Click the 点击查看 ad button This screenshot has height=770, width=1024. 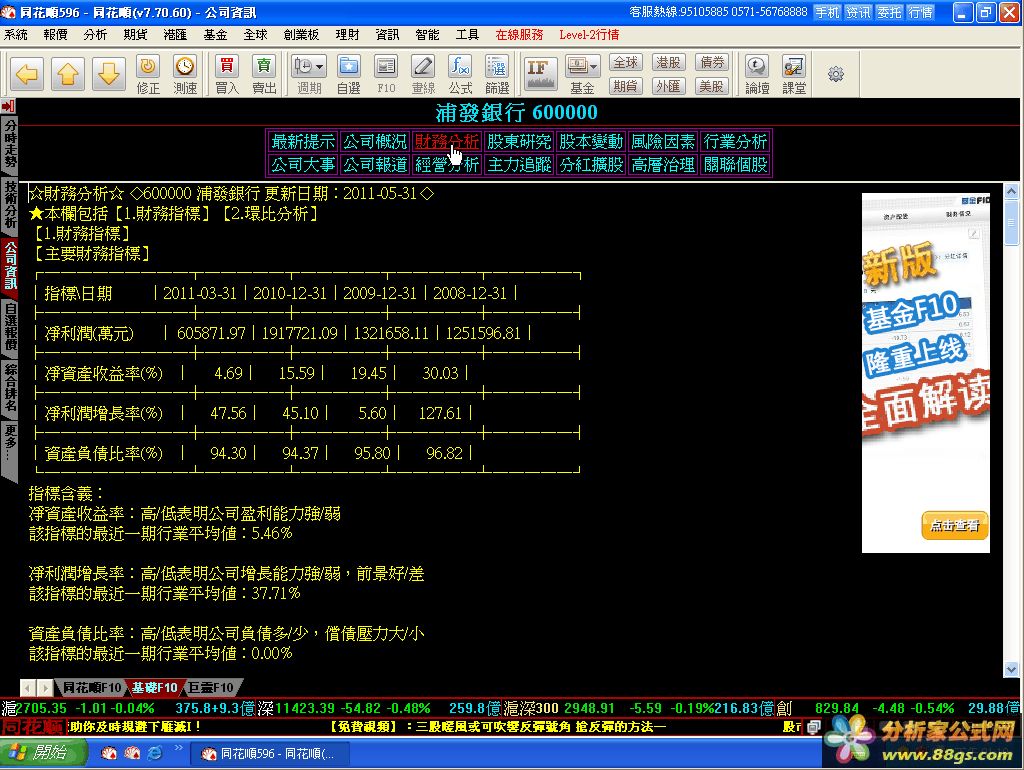955,525
